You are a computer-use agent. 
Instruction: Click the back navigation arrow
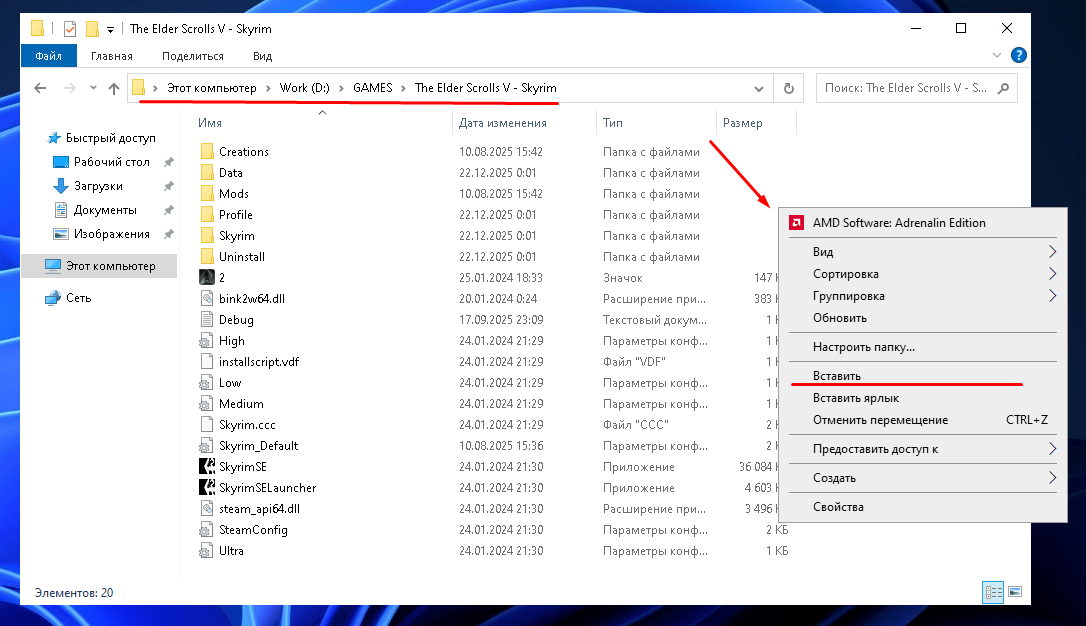40,88
